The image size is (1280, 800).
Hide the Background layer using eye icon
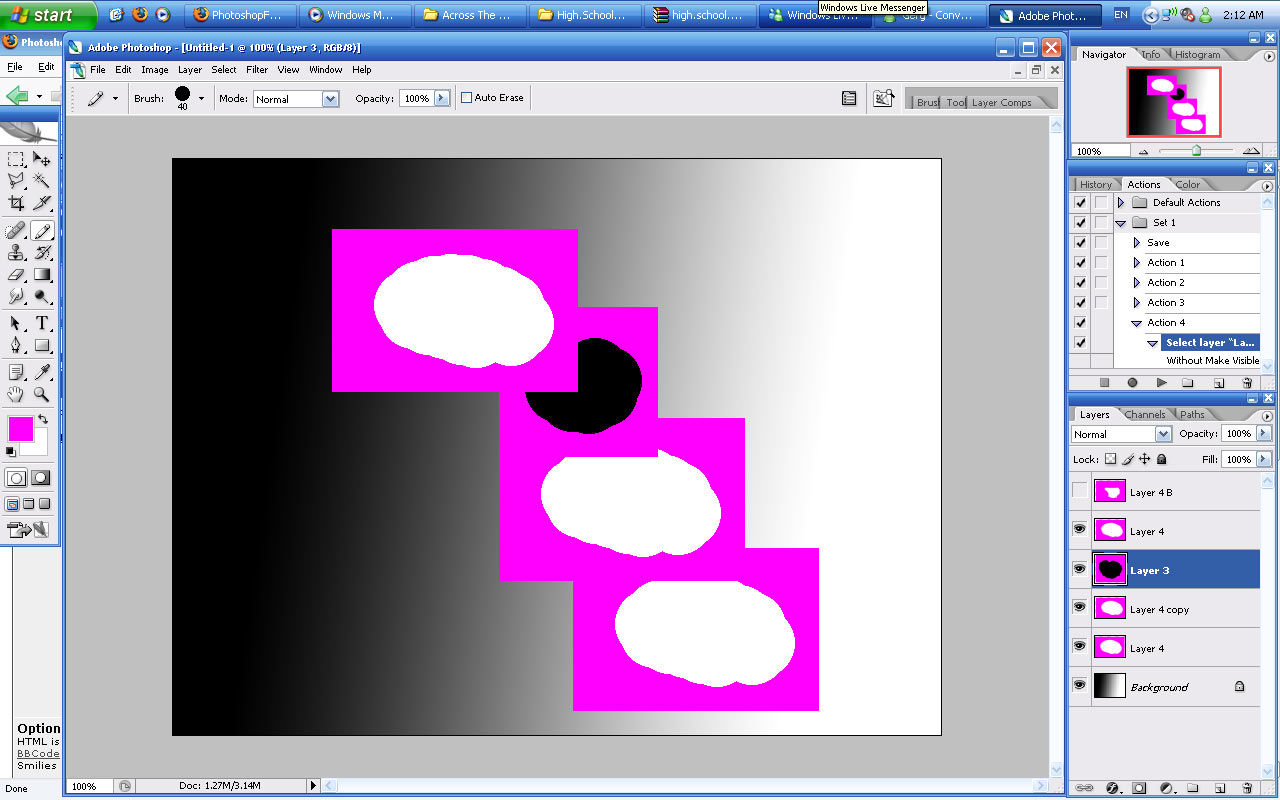click(1079, 686)
